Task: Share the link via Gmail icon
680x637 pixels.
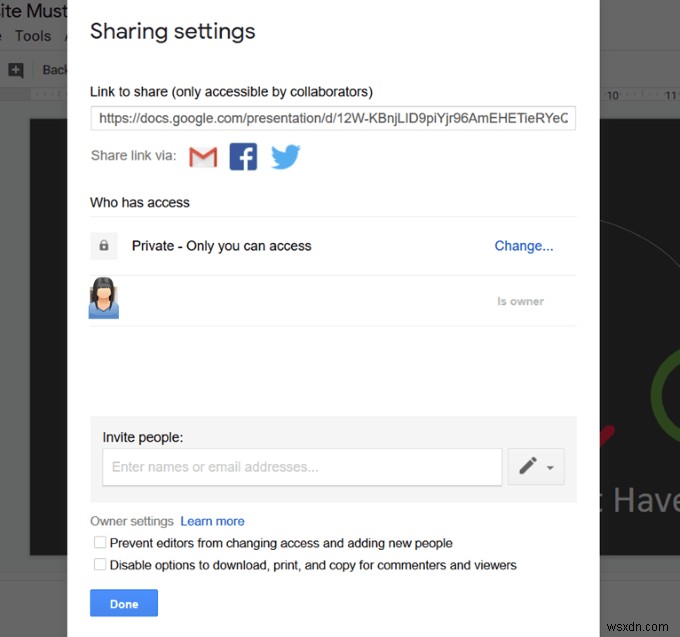Action: coord(203,157)
